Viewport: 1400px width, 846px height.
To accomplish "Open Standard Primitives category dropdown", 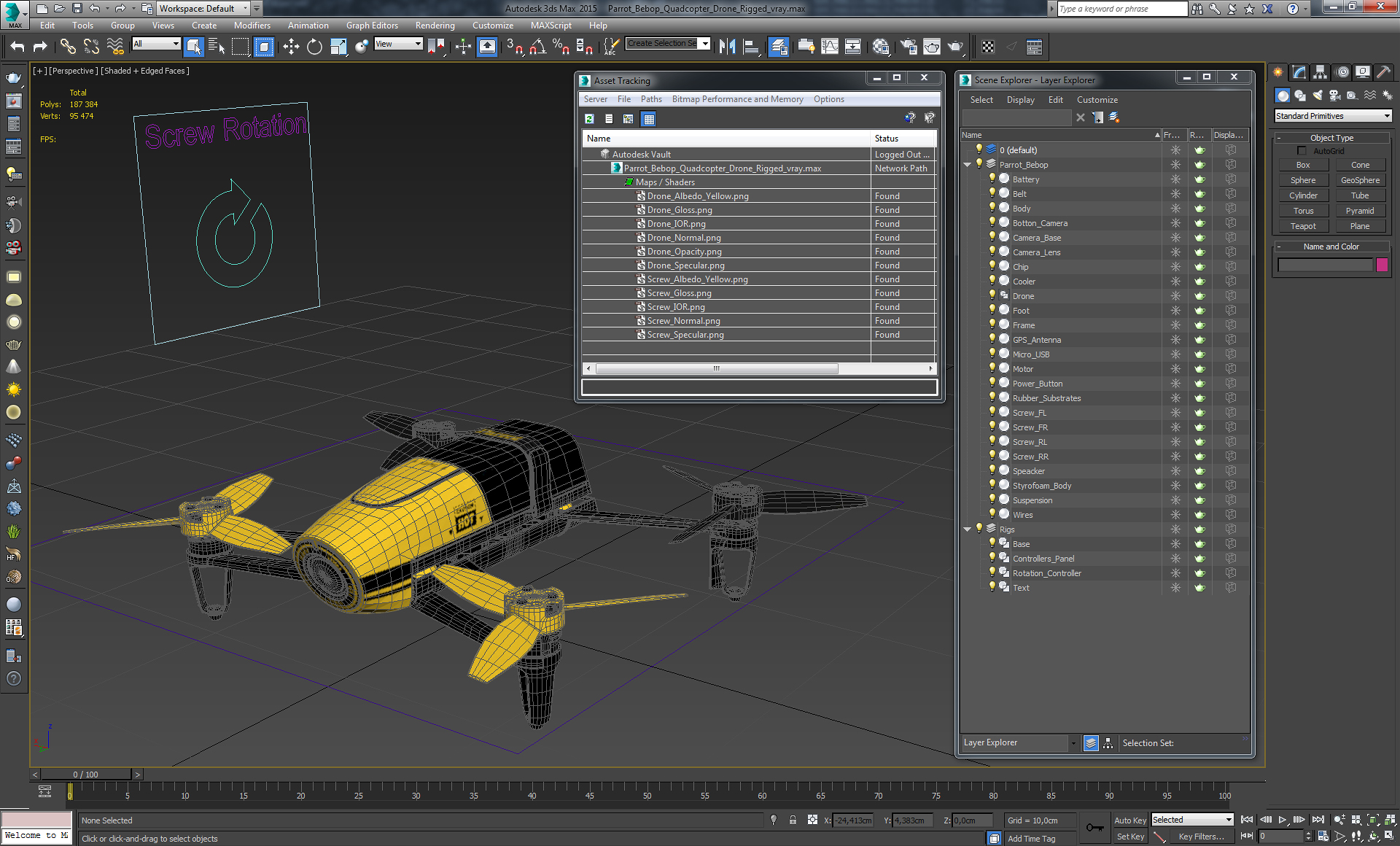I will point(1333,116).
